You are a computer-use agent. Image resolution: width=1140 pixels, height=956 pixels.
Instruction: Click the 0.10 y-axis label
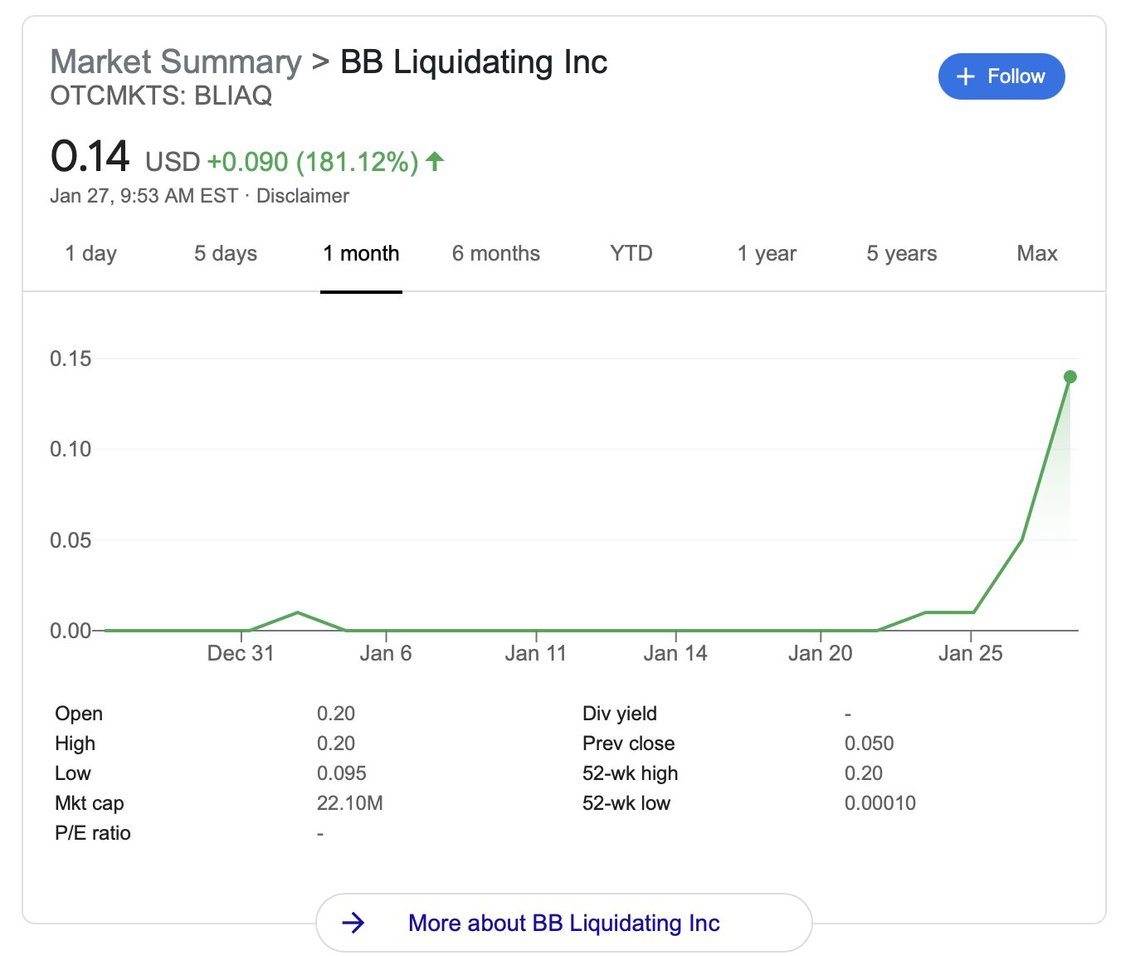pos(71,449)
